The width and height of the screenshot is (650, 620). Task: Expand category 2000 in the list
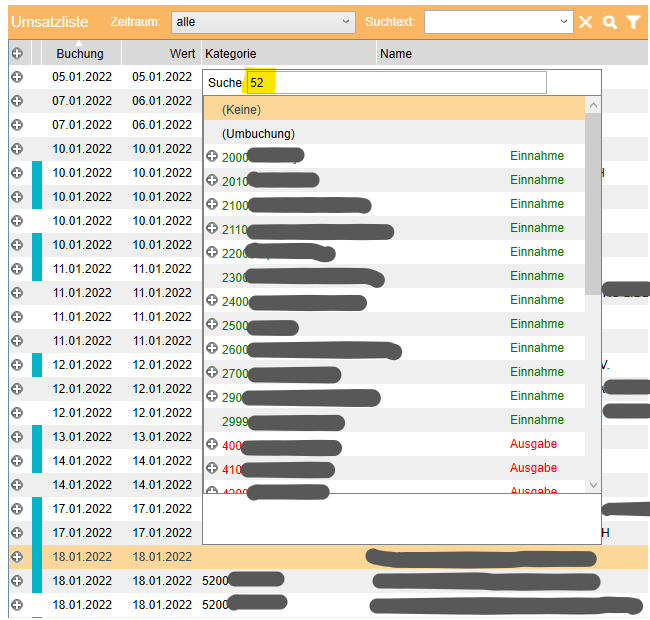(x=212, y=156)
